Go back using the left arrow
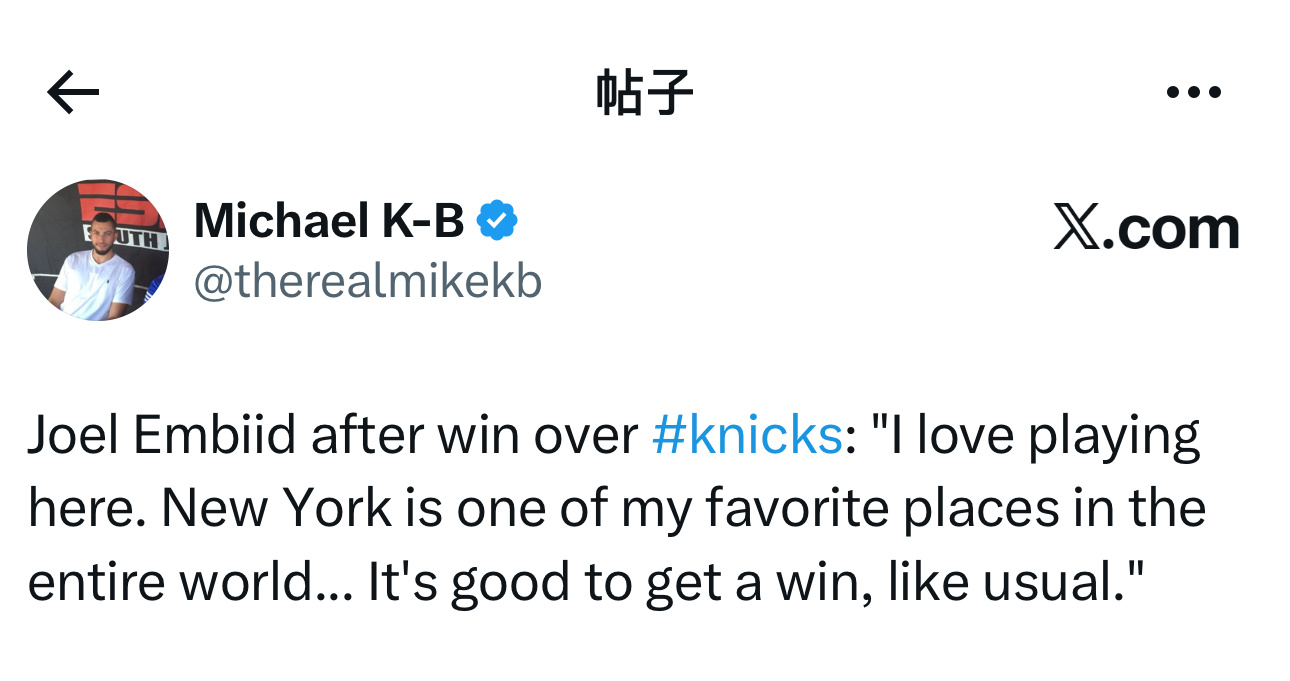 click(73, 94)
